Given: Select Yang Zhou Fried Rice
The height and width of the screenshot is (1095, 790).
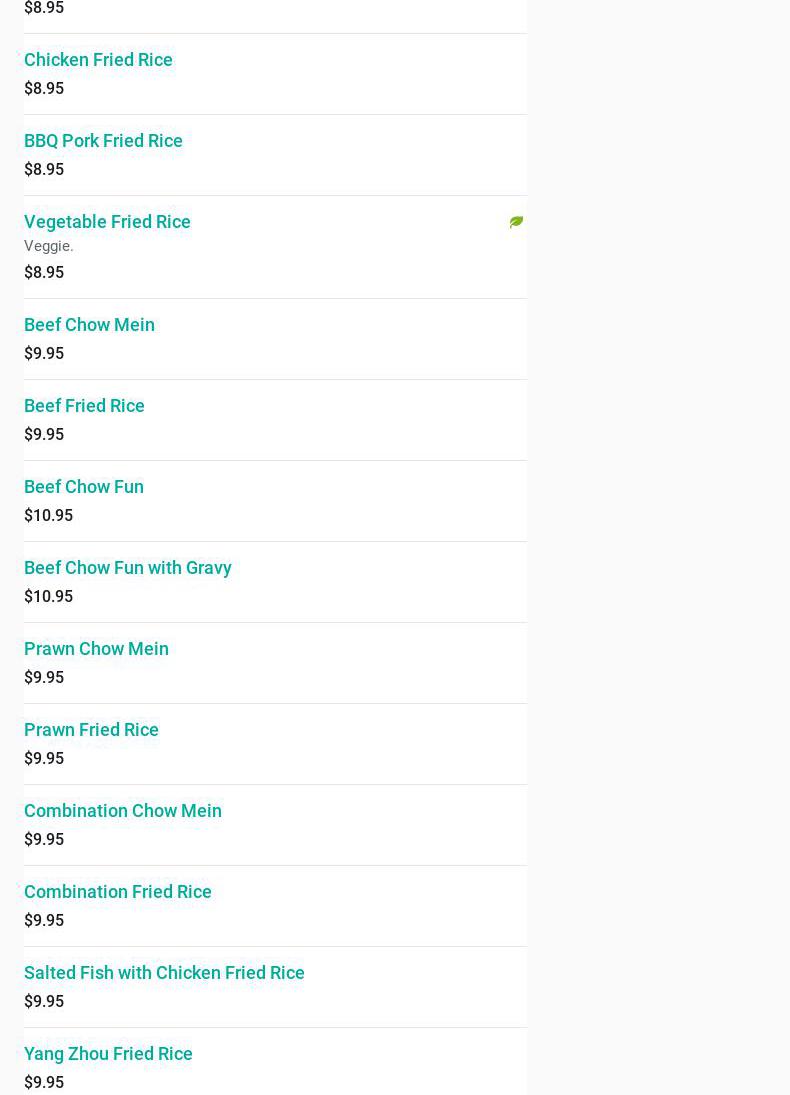Looking at the screenshot, I should coord(108,1054).
